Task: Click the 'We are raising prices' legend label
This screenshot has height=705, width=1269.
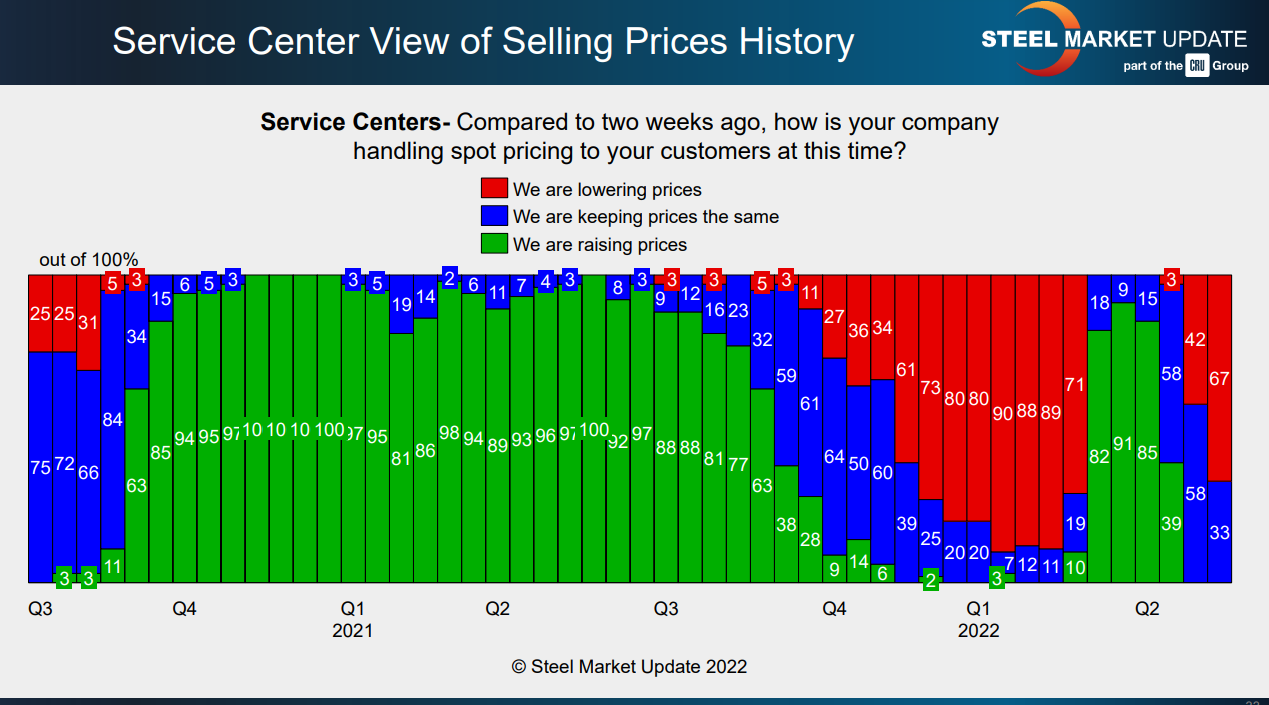Action: click(600, 244)
